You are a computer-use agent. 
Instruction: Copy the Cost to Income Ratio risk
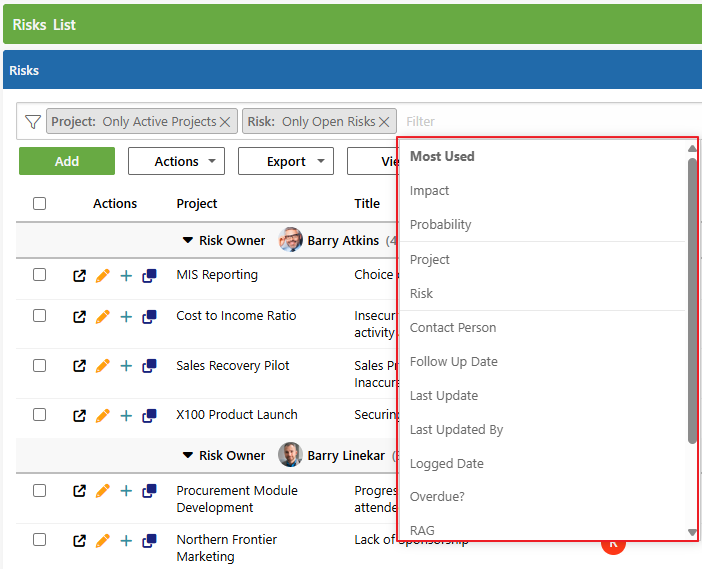click(x=150, y=317)
